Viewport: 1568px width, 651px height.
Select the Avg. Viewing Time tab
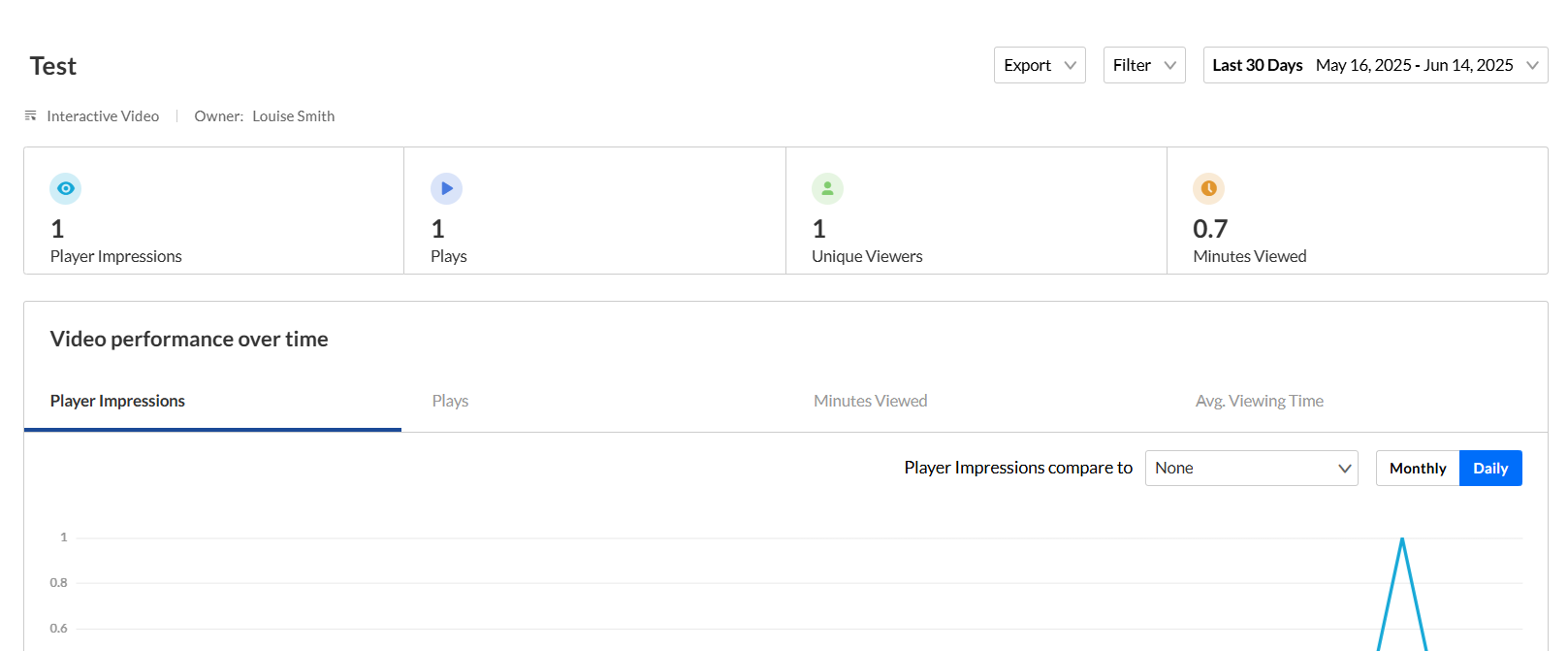1259,401
